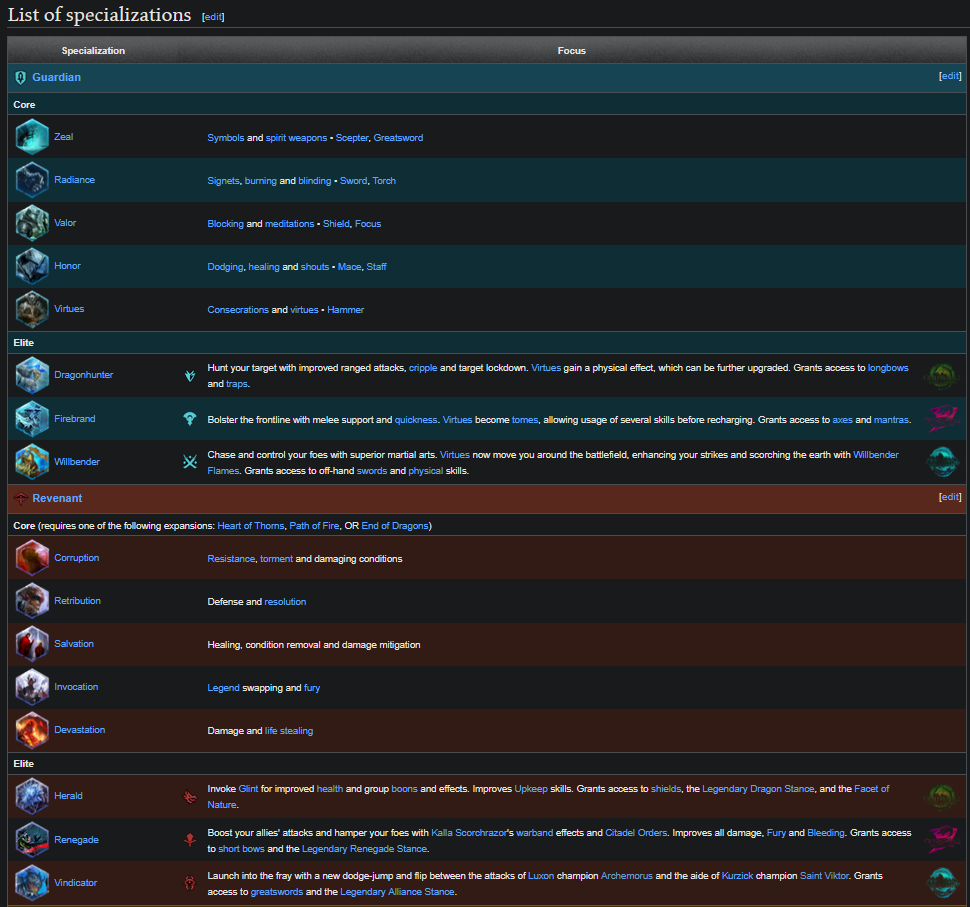The height and width of the screenshot is (907, 970).
Task: Click the small Dragonhunter class glyph
Action: point(190,376)
